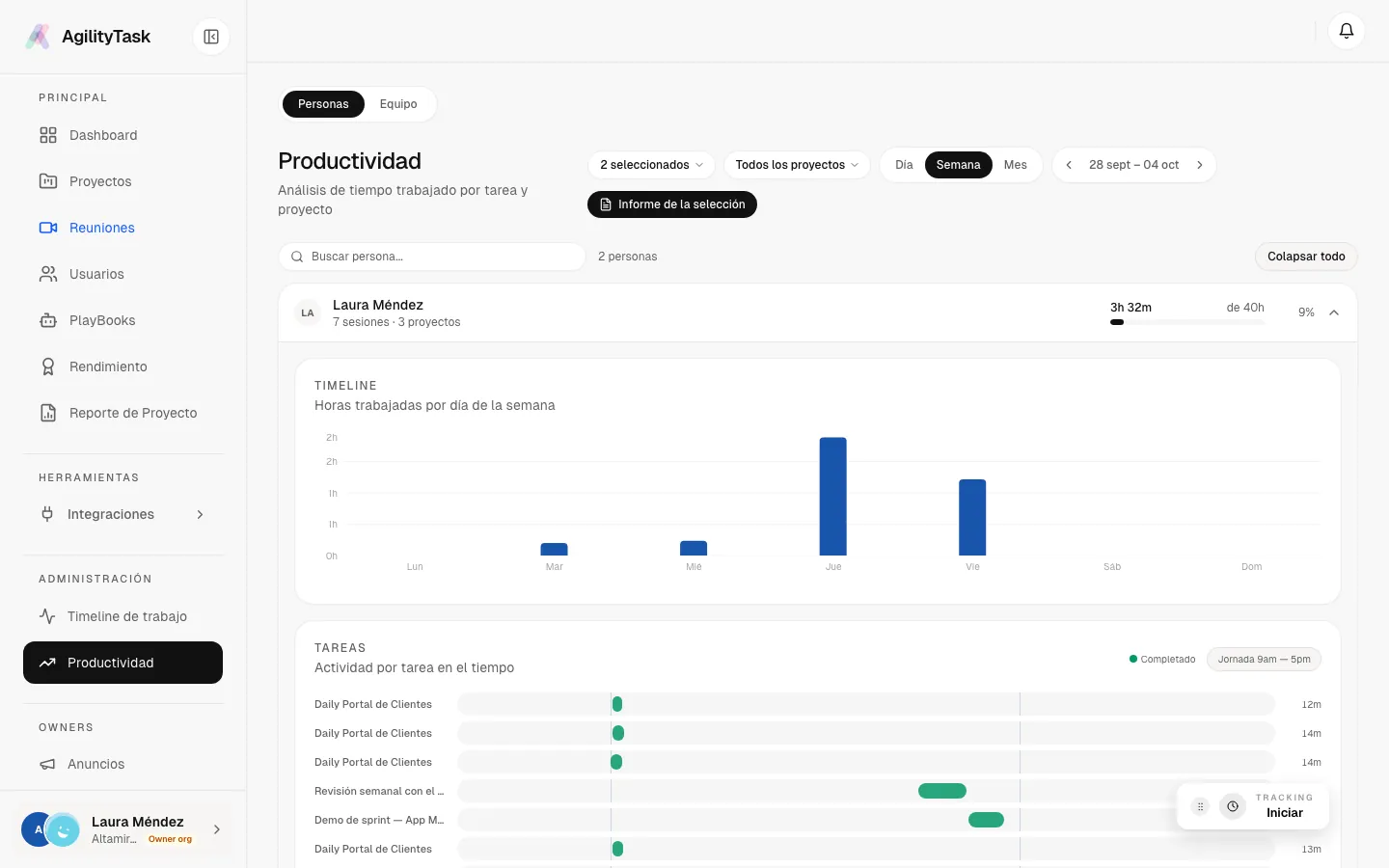This screenshot has width=1389, height=868.
Task: Click the Mar bar in timeline chart
Action: pyautogui.click(x=555, y=550)
